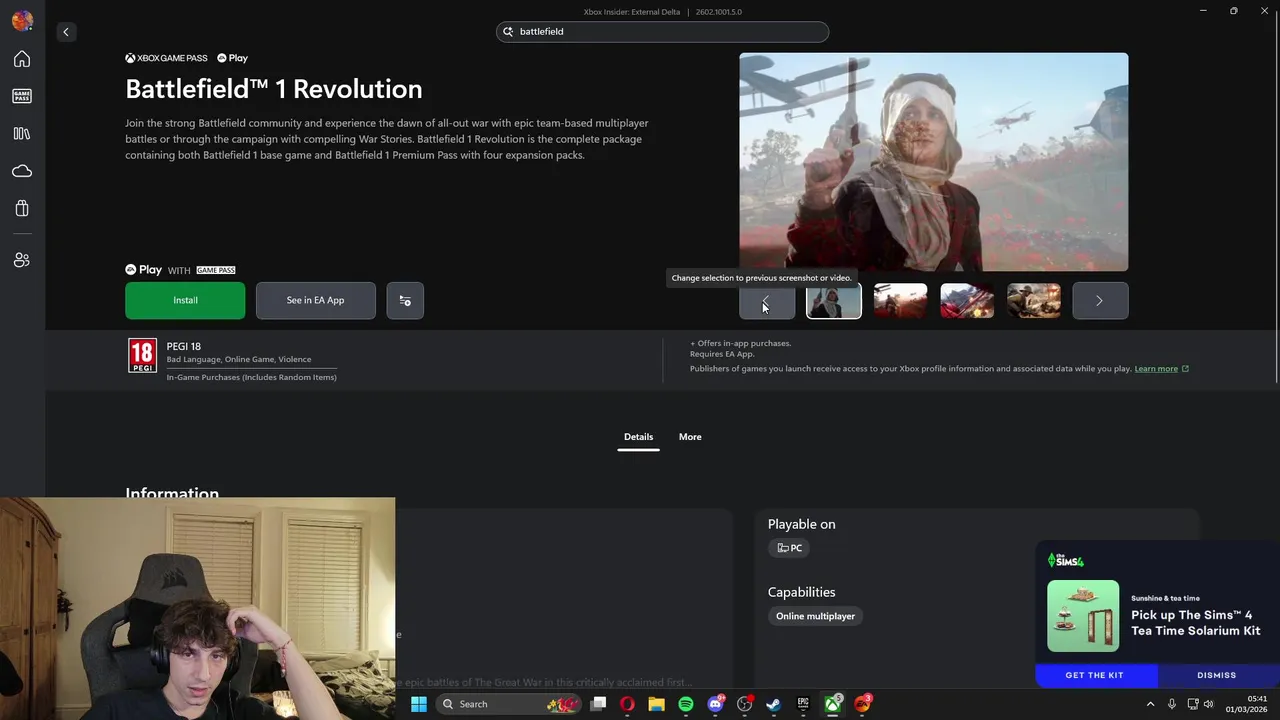This screenshot has width=1280, height=720.
Task: Open My Library in the sidebar
Action: coord(22,133)
